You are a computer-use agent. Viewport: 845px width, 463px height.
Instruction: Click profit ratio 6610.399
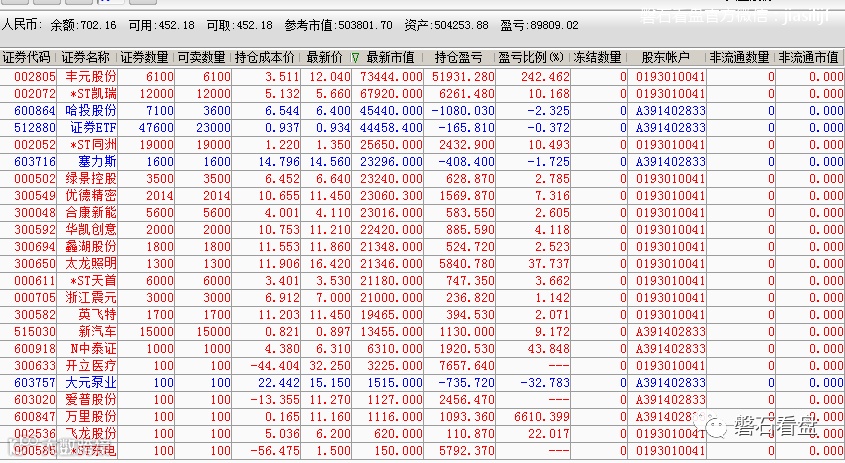click(x=542, y=417)
